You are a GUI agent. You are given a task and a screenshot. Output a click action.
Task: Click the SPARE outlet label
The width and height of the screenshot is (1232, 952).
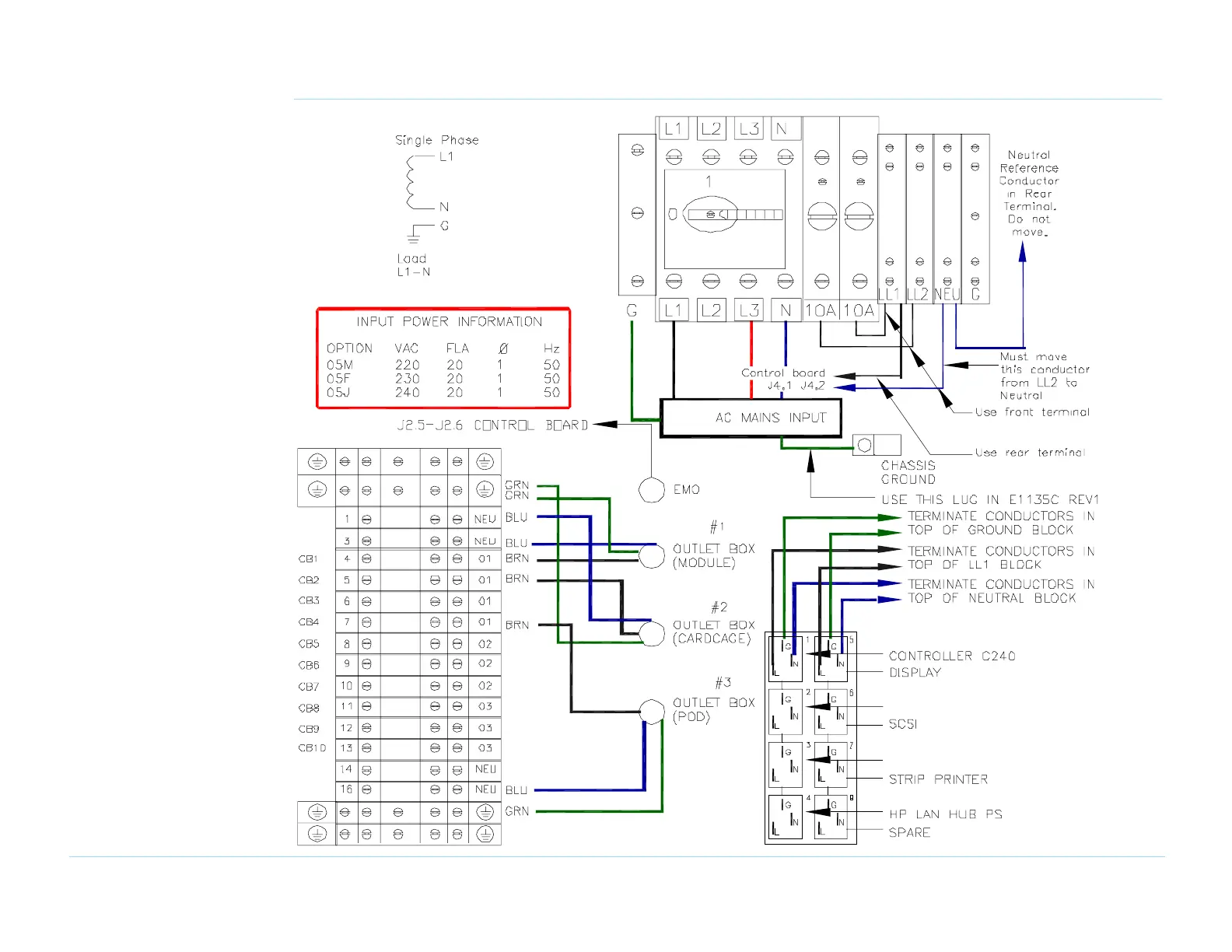[909, 832]
